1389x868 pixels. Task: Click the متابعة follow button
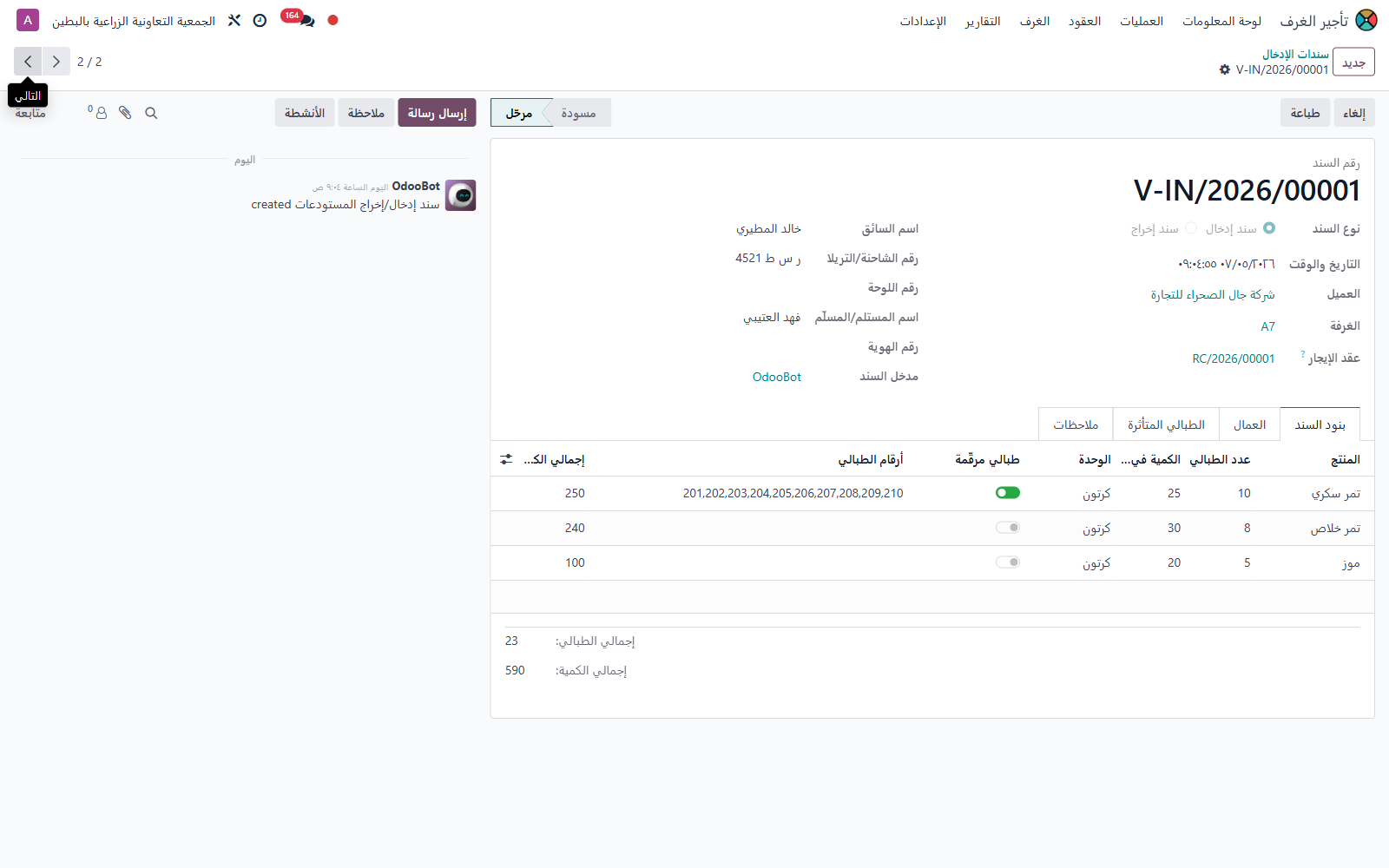(x=30, y=114)
